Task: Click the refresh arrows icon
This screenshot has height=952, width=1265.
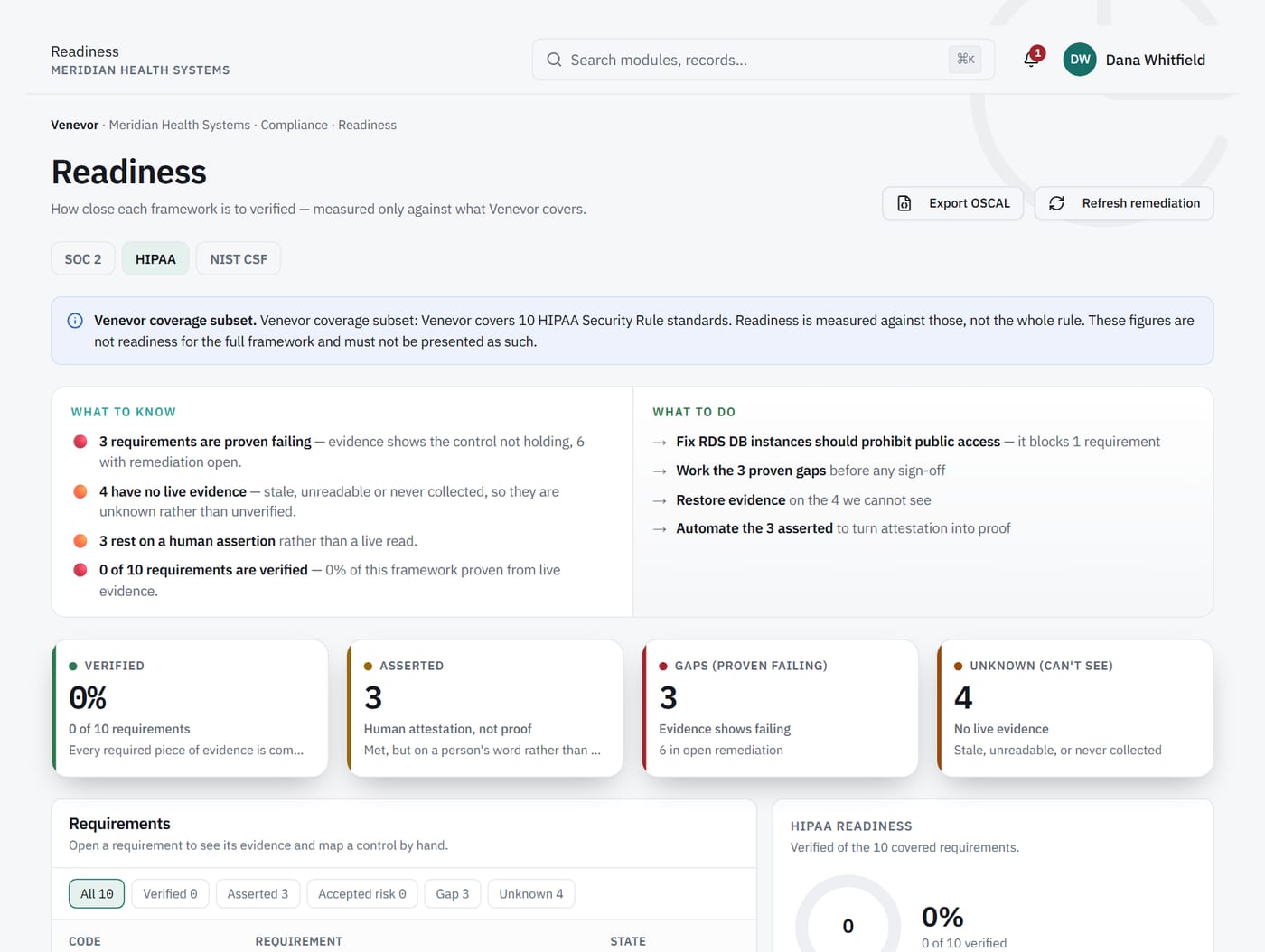Action: click(x=1056, y=203)
